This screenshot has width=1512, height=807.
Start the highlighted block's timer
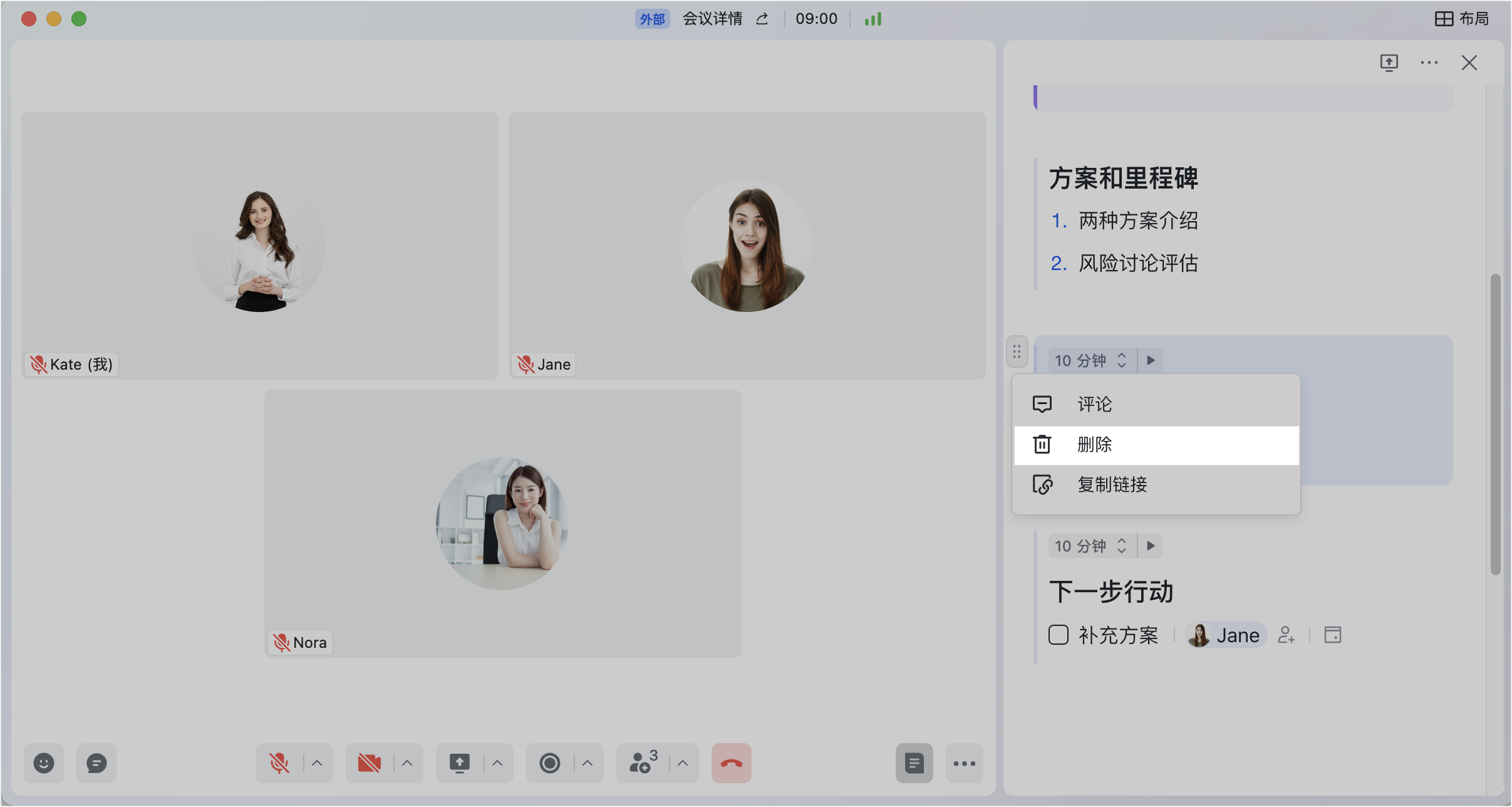point(1151,360)
